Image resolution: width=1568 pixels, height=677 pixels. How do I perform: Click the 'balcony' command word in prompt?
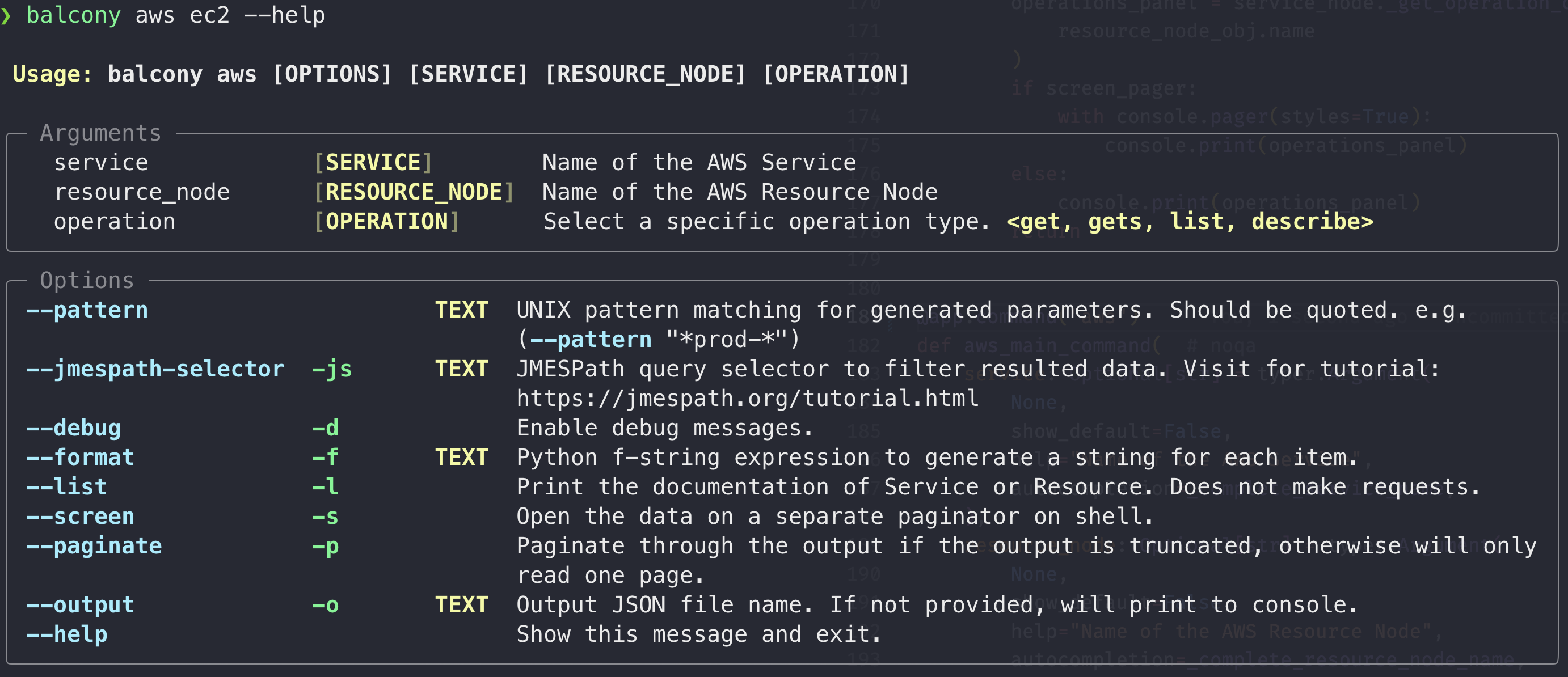74,15
